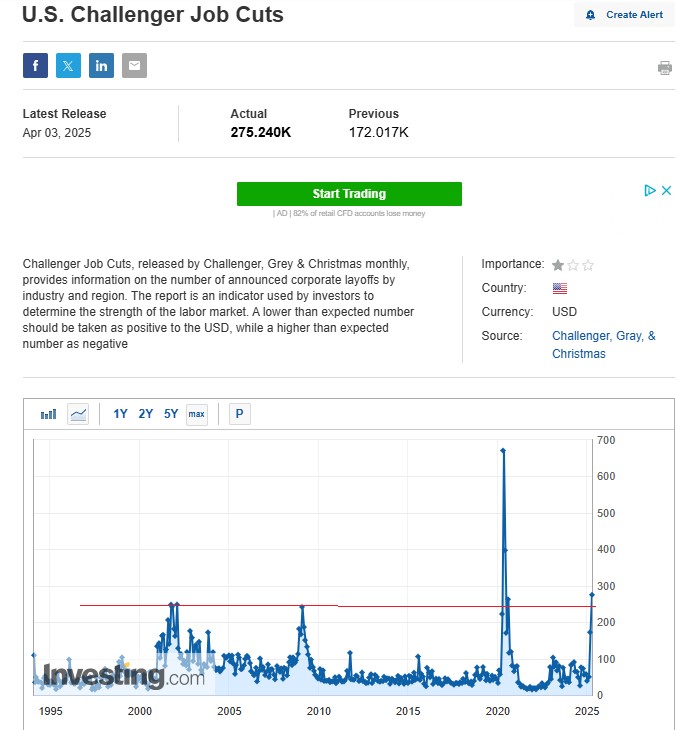Select the 2Y chart range
676x730 pixels.
tap(146, 414)
